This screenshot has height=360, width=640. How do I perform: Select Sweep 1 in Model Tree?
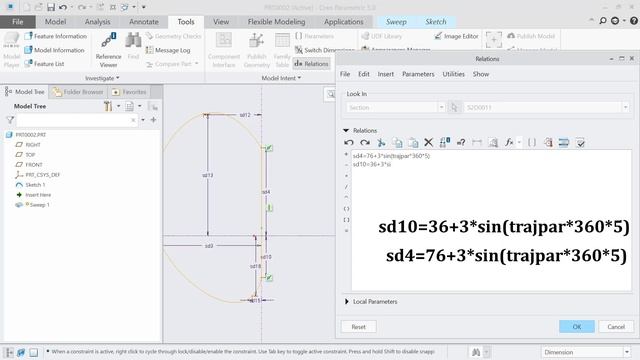point(33,205)
